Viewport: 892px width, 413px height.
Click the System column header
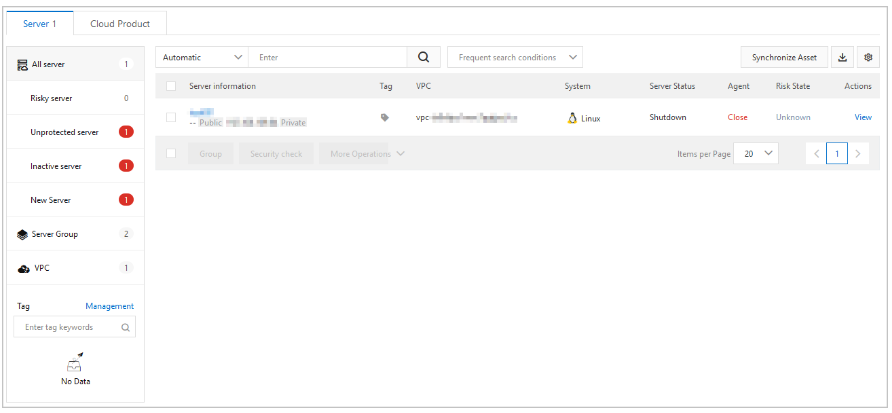pos(577,86)
